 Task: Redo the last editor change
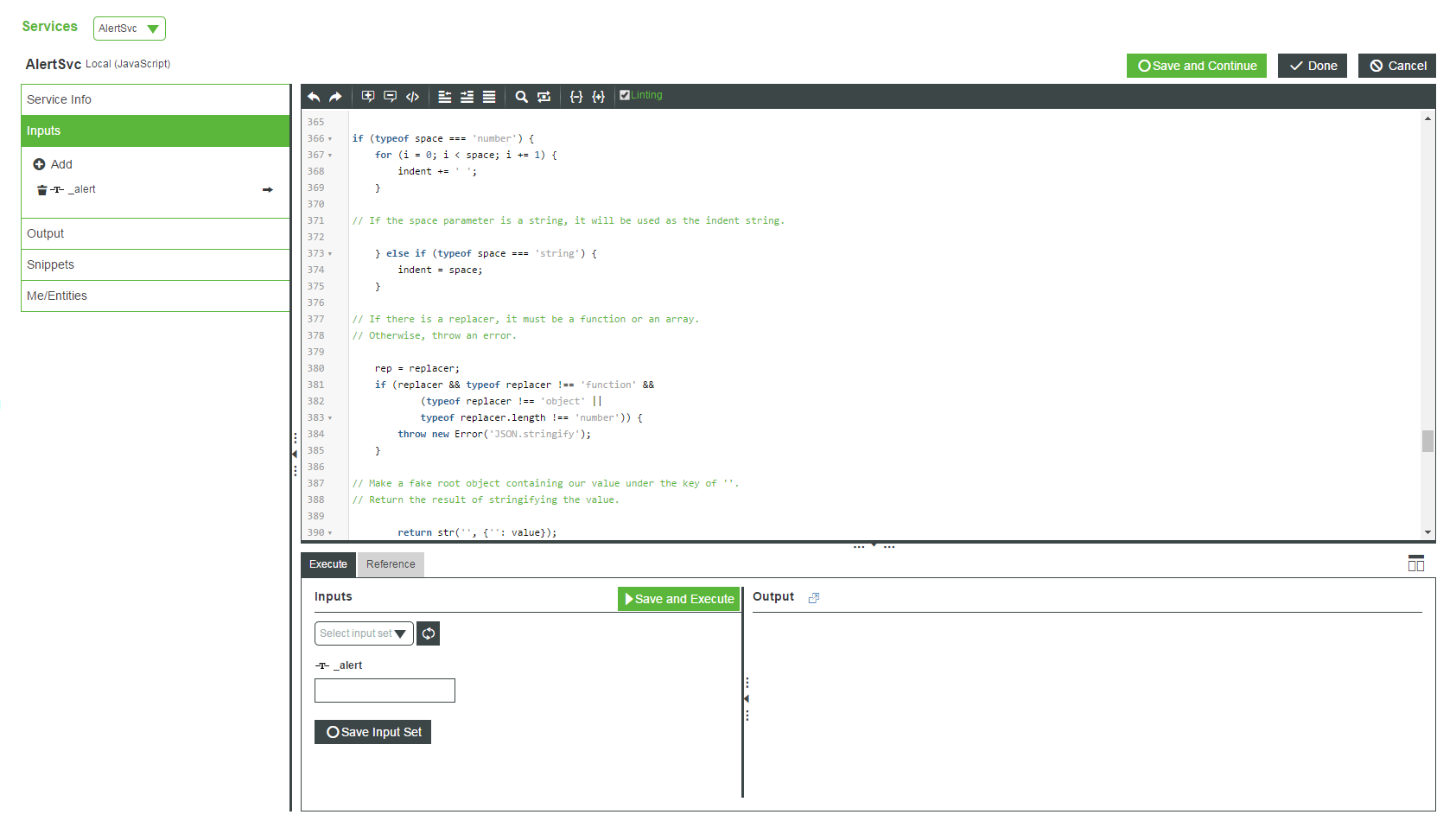click(x=335, y=97)
